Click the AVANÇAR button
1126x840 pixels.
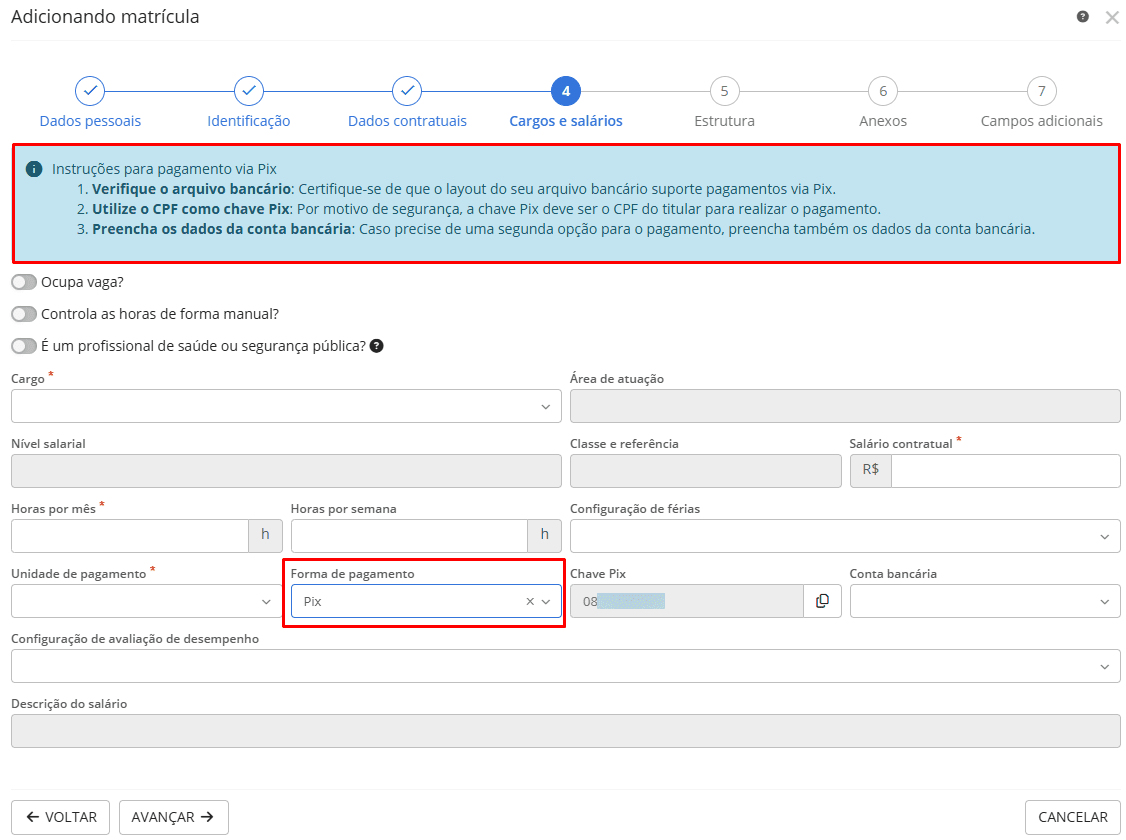[174, 817]
